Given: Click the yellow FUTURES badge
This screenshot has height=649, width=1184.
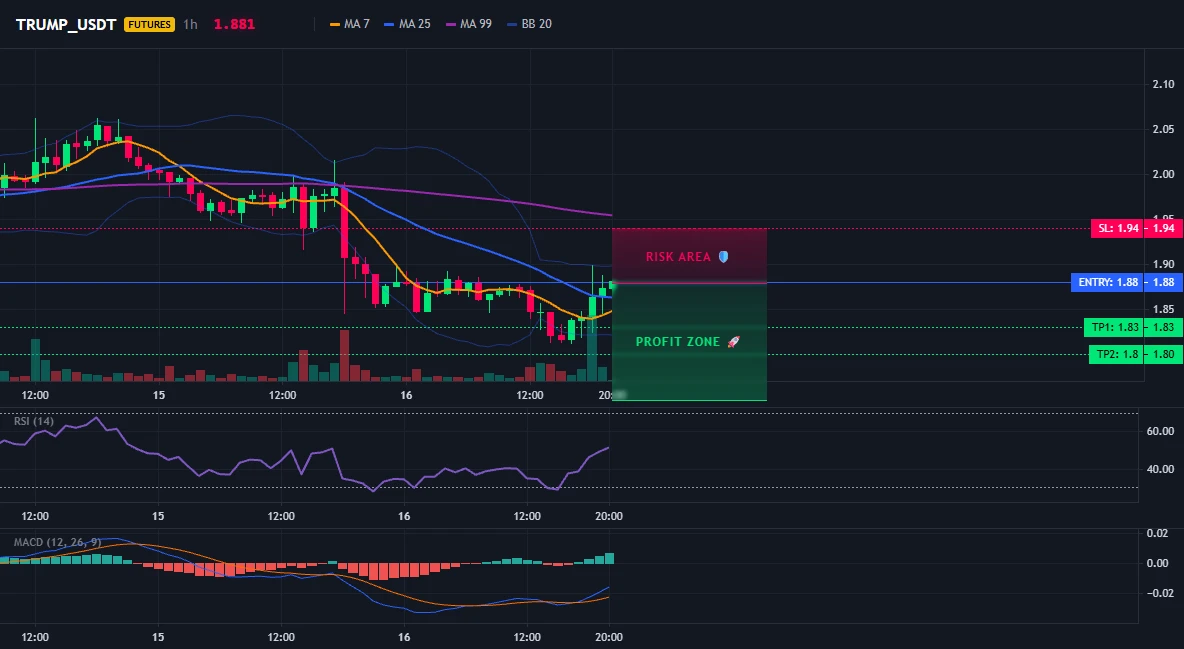Looking at the screenshot, I should pos(150,24).
